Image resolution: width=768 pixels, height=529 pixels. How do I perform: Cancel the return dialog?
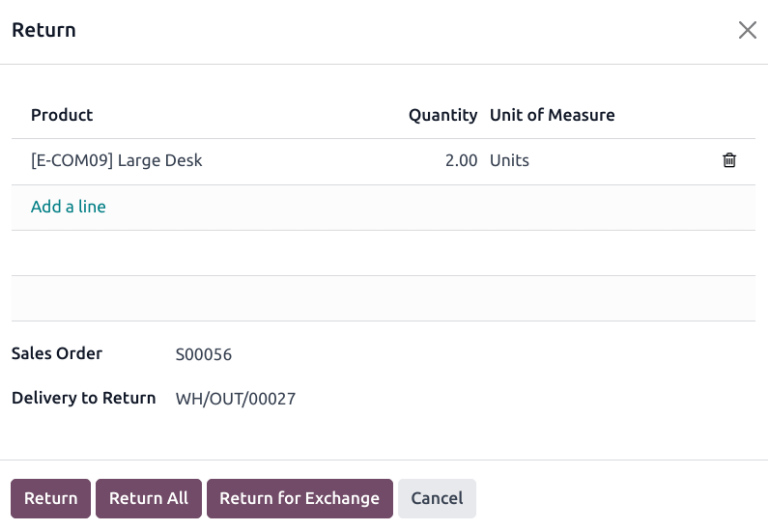(x=437, y=498)
